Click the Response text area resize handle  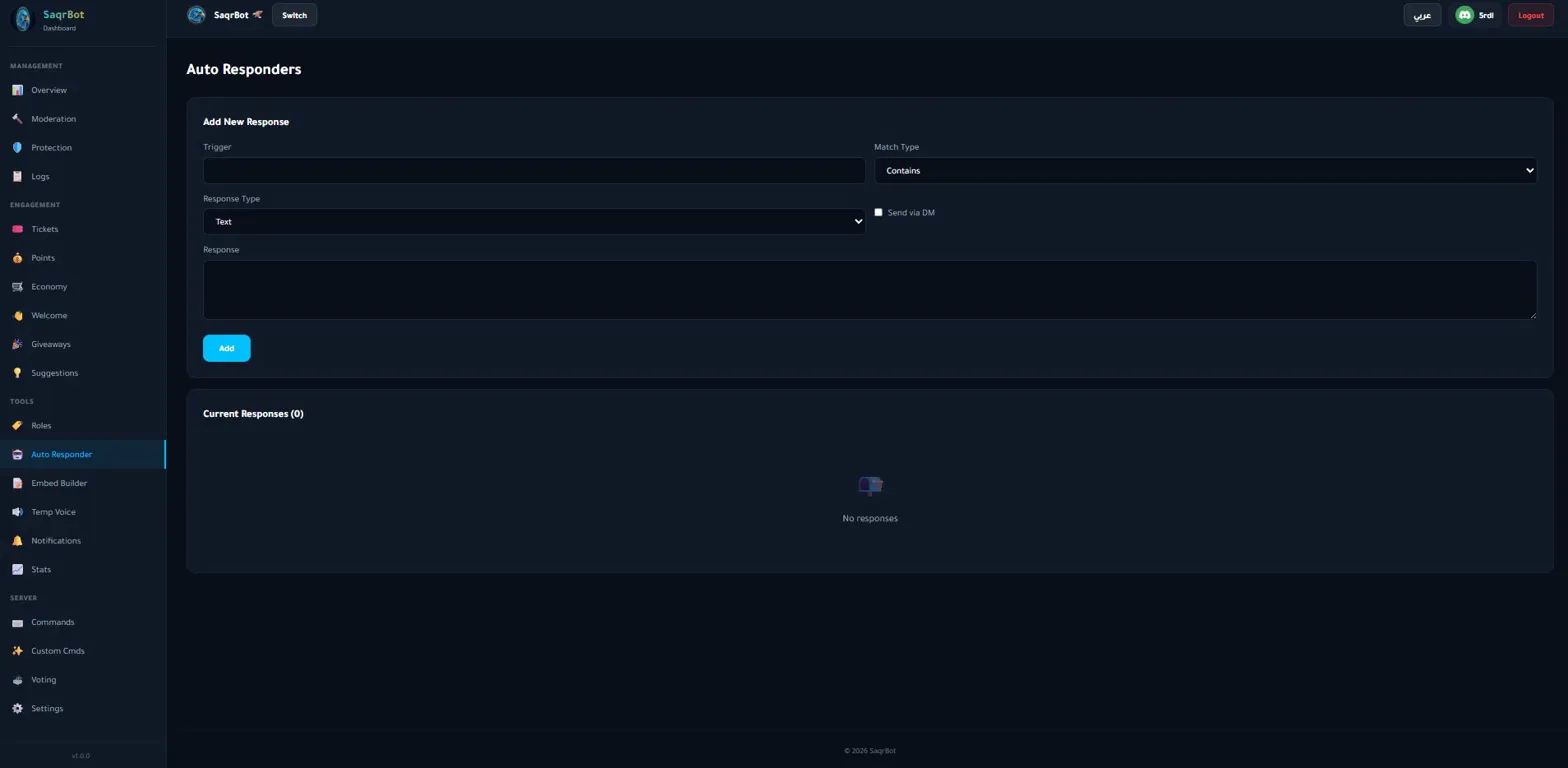[x=1531, y=314]
